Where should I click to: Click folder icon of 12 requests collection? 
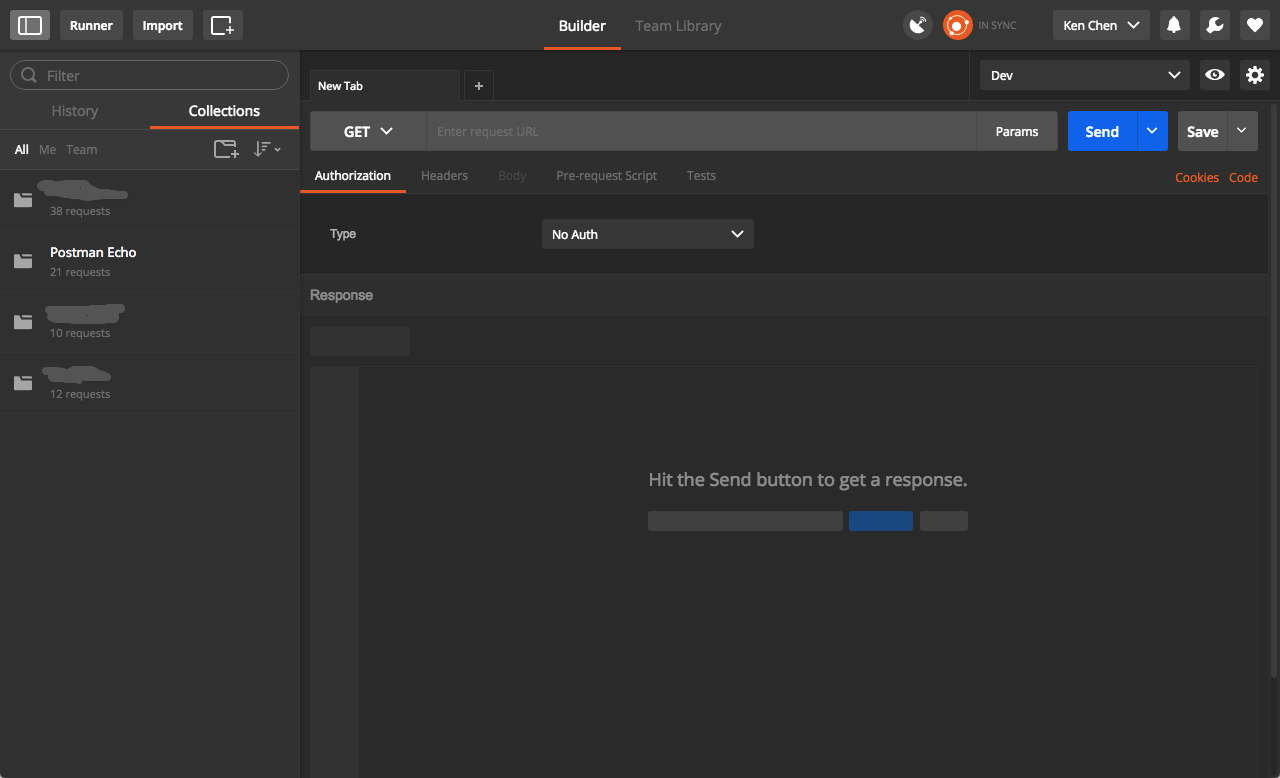(x=23, y=383)
